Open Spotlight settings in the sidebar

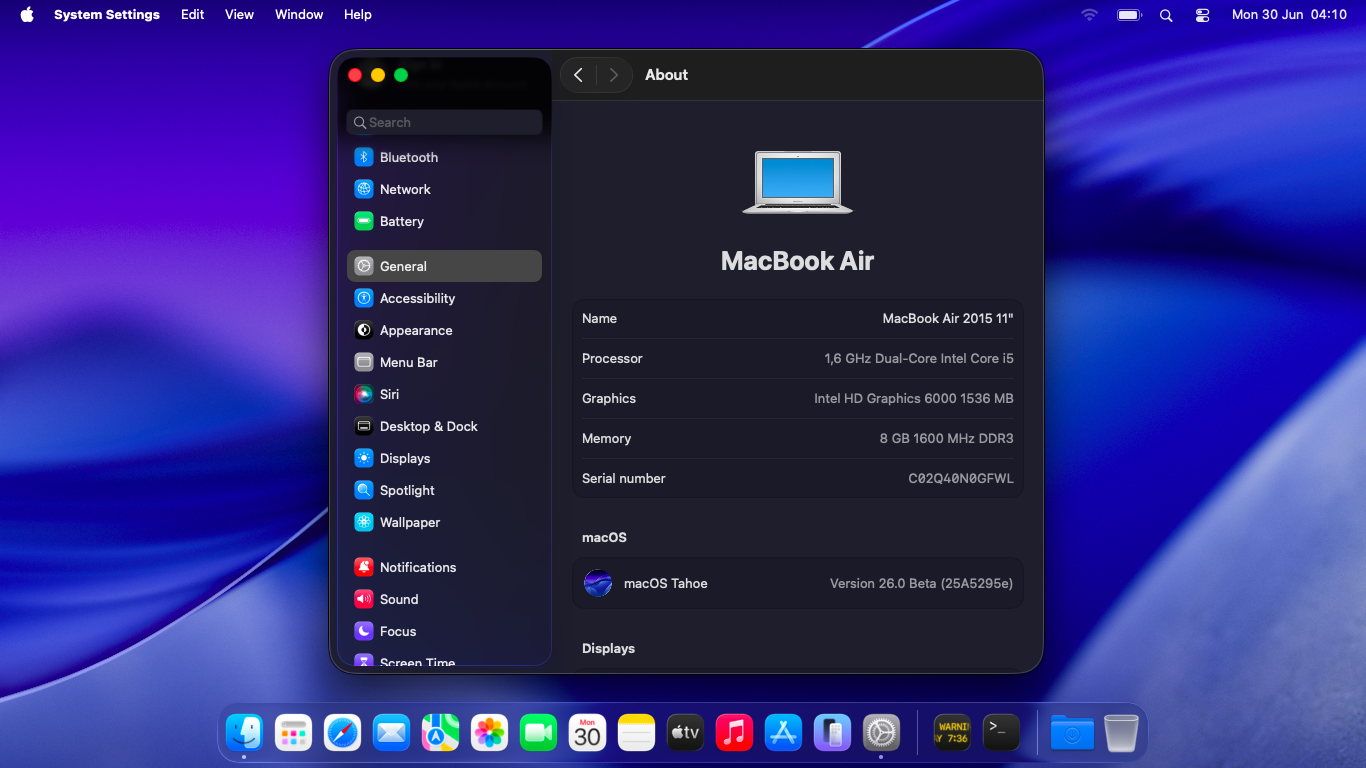[444, 490]
